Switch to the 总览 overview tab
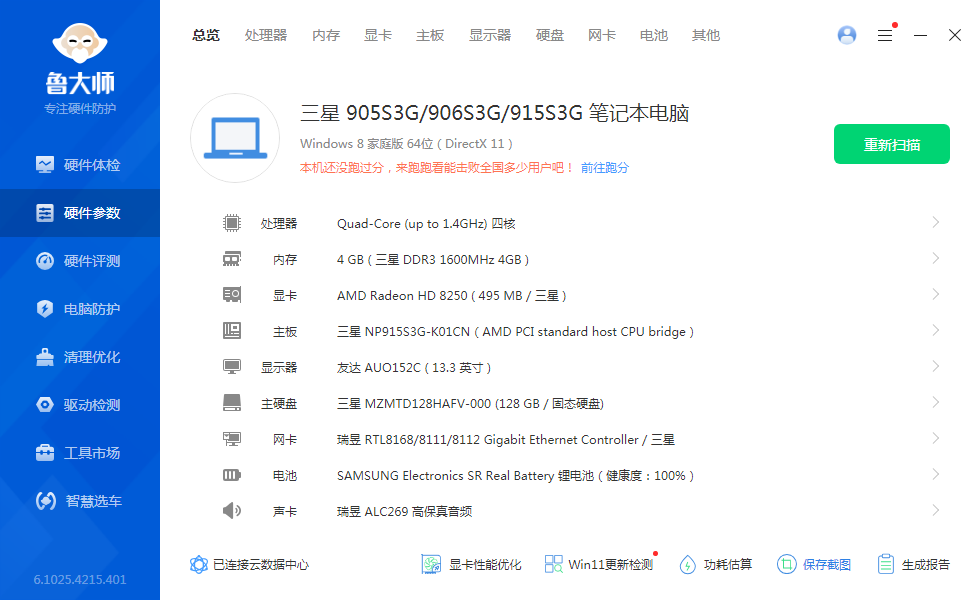980x600 pixels. tap(206, 36)
